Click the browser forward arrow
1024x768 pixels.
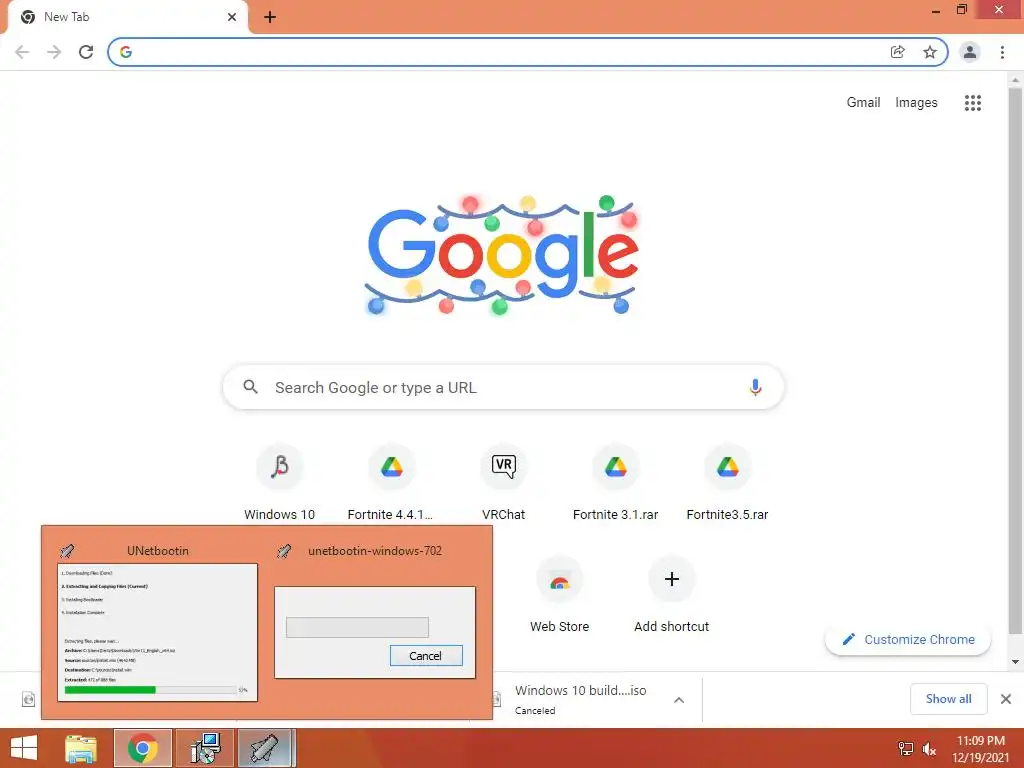54,52
